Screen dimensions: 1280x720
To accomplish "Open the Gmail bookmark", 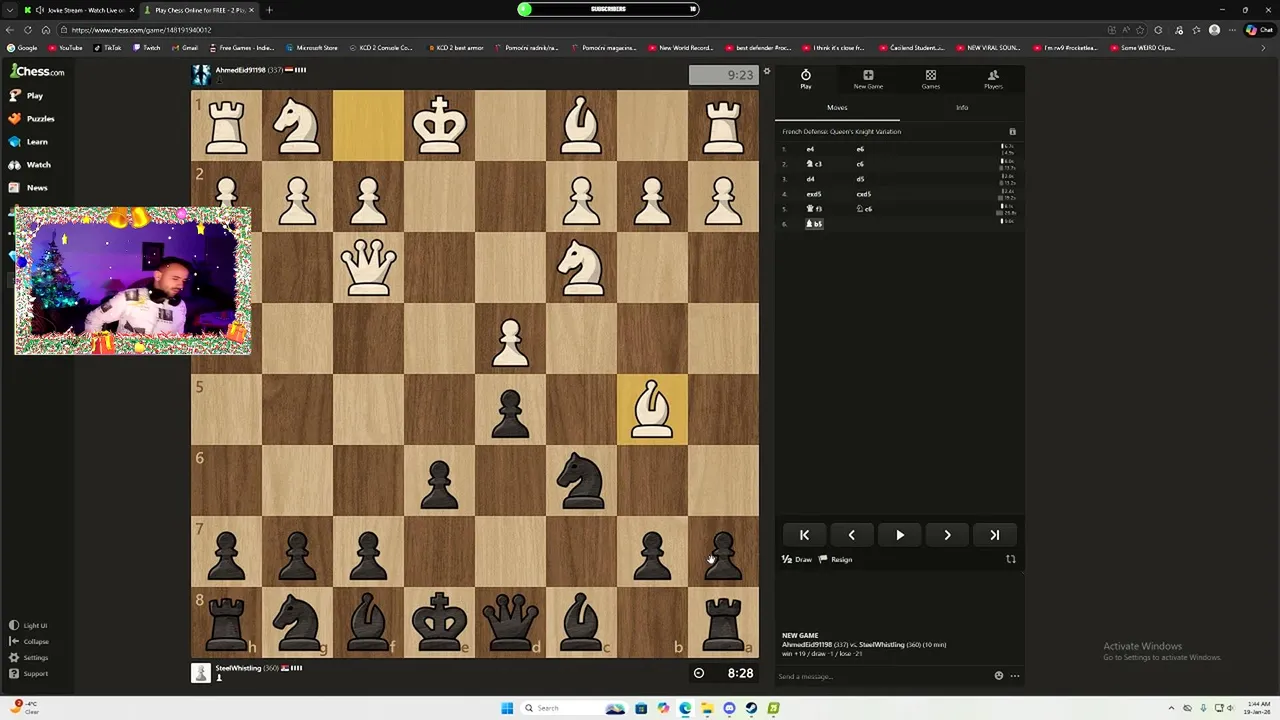I will 185,48.
